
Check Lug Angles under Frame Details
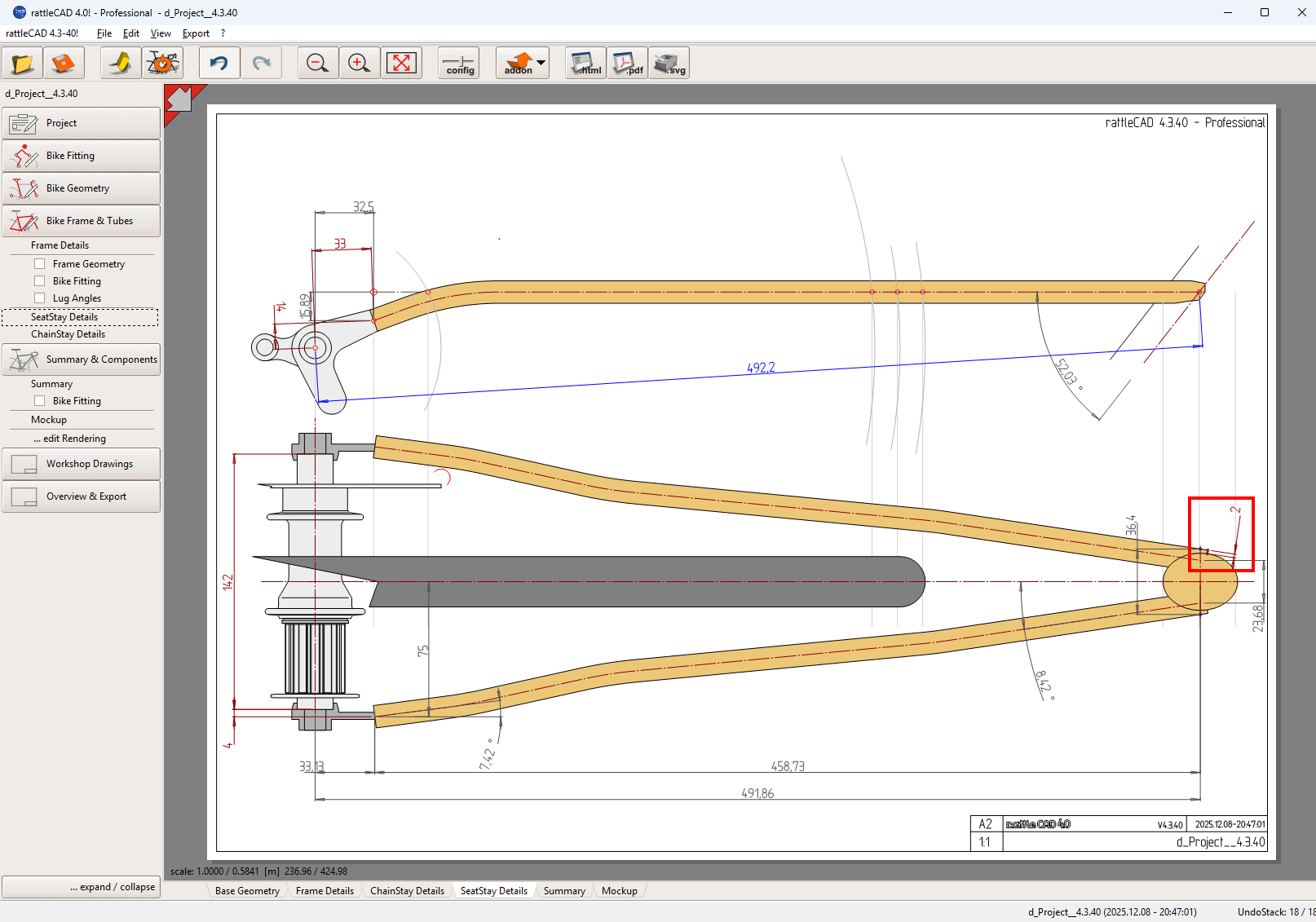[40, 298]
